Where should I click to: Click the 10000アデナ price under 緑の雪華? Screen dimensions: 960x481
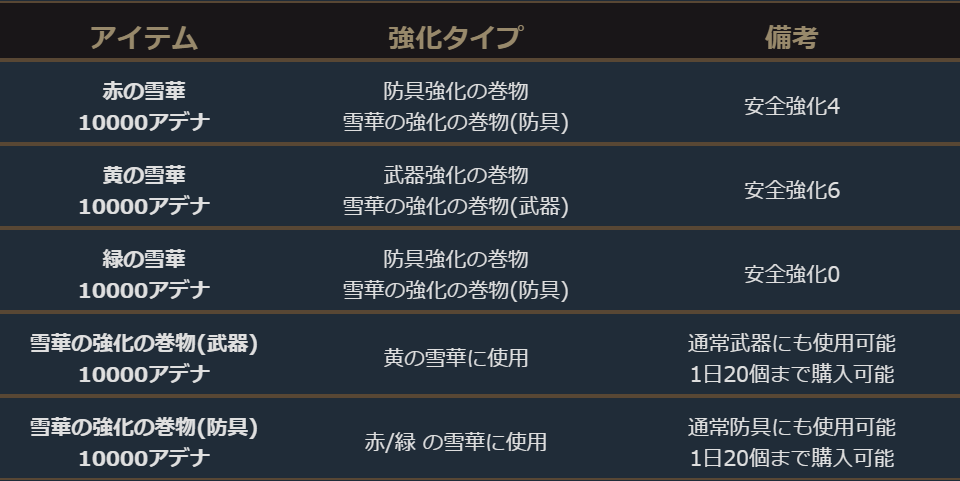[144, 290]
